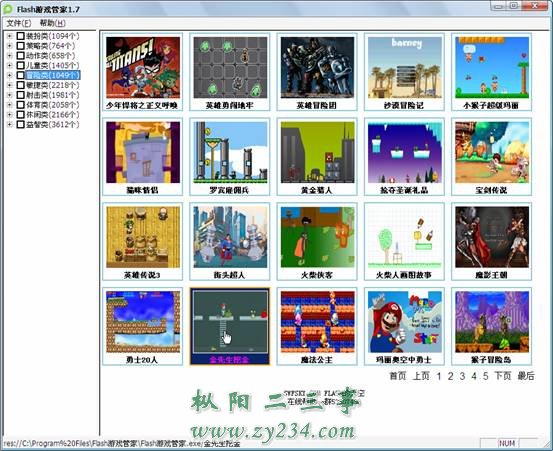
Task: Select the 敏捷类 category in tree
Action: [x=53, y=85]
